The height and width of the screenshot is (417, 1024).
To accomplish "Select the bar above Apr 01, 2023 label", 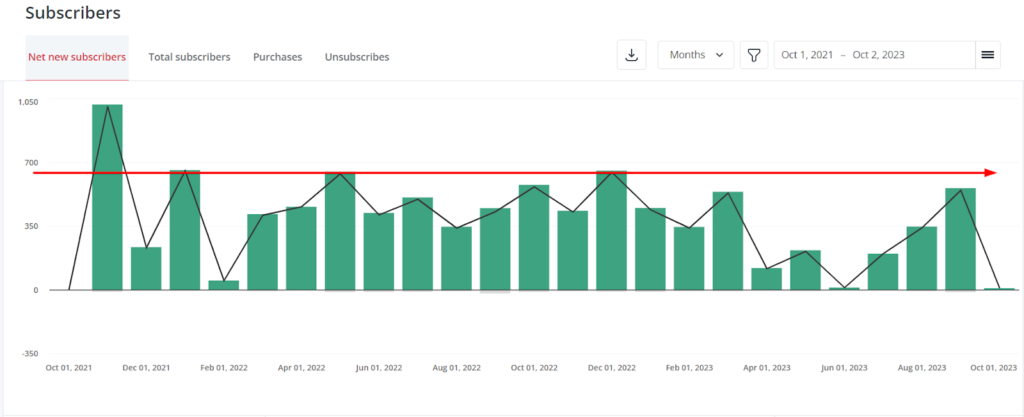I will pos(766,279).
